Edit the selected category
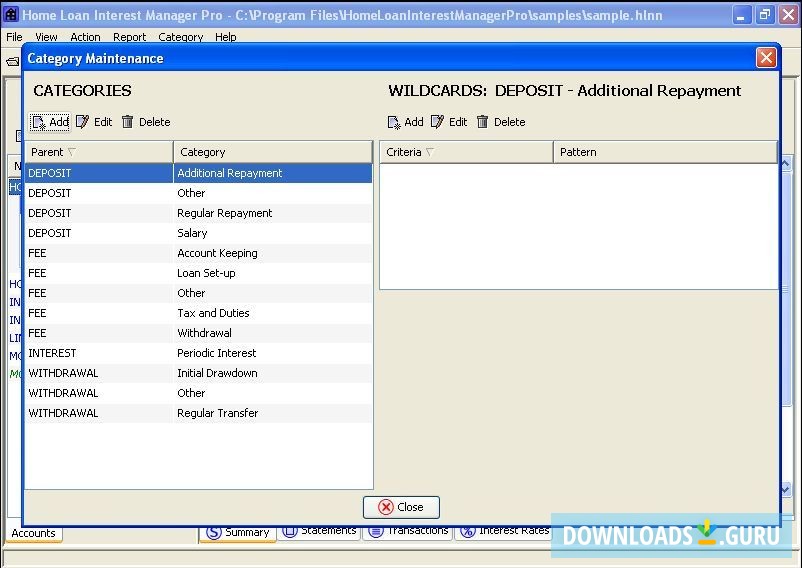802x568 pixels. click(x=94, y=122)
